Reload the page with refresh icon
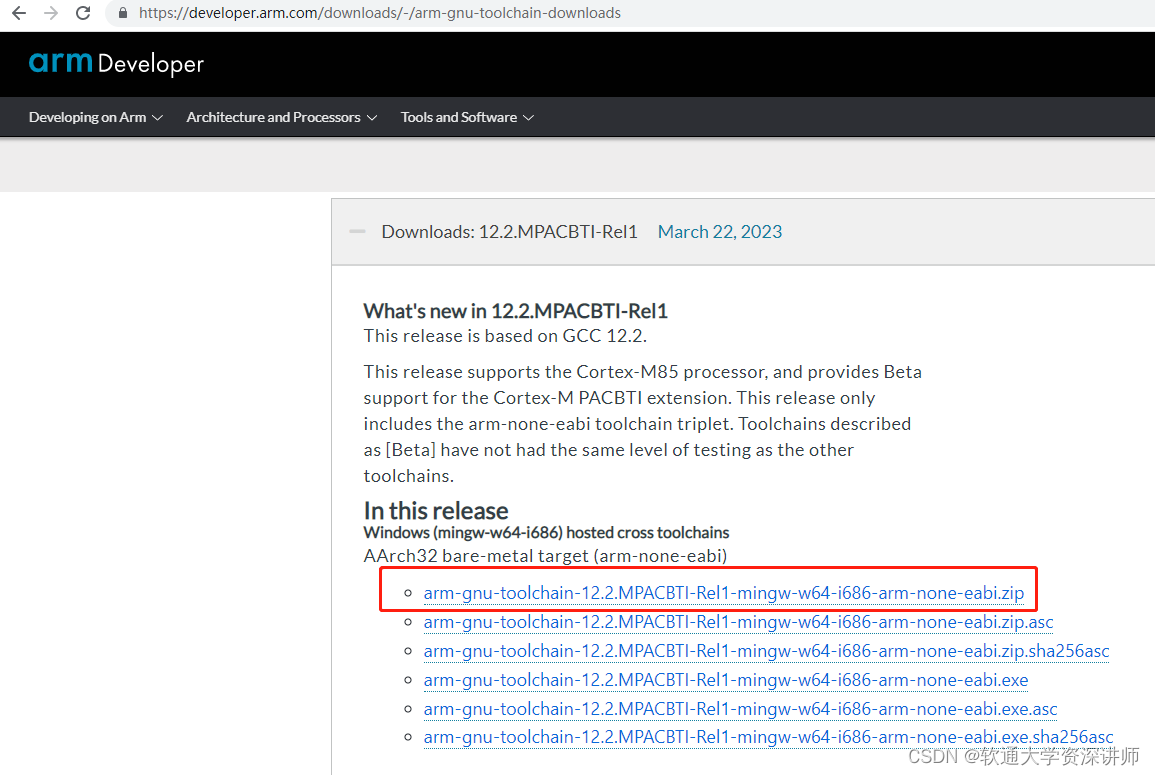Screen dimensions: 1155x775 coord(83,13)
